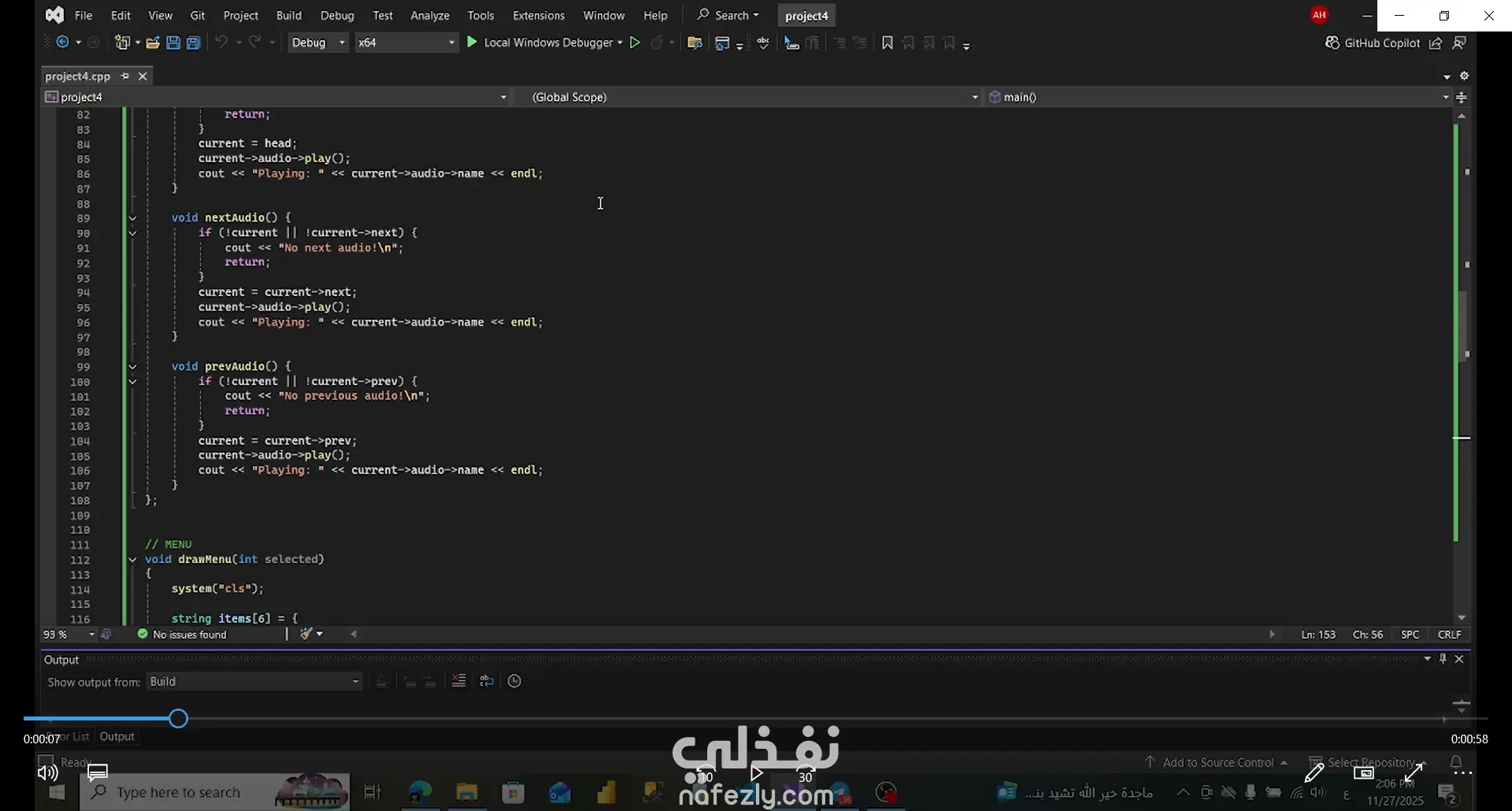Toggle word wrap in Output panel
The height and width of the screenshot is (811, 1512).
487,681
